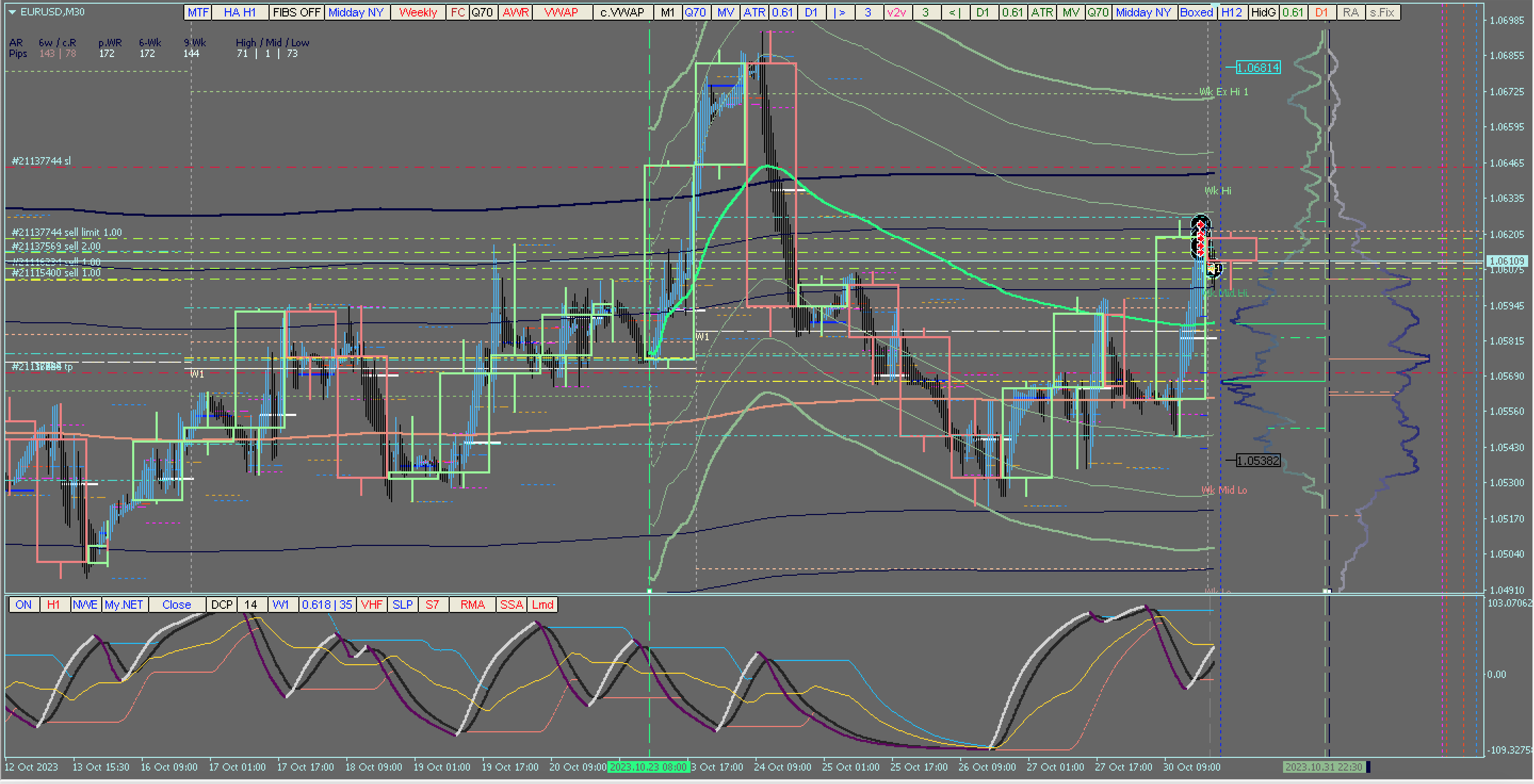Toggle the FIBS OFF button
This screenshot has width=1534, height=784.
297,12
